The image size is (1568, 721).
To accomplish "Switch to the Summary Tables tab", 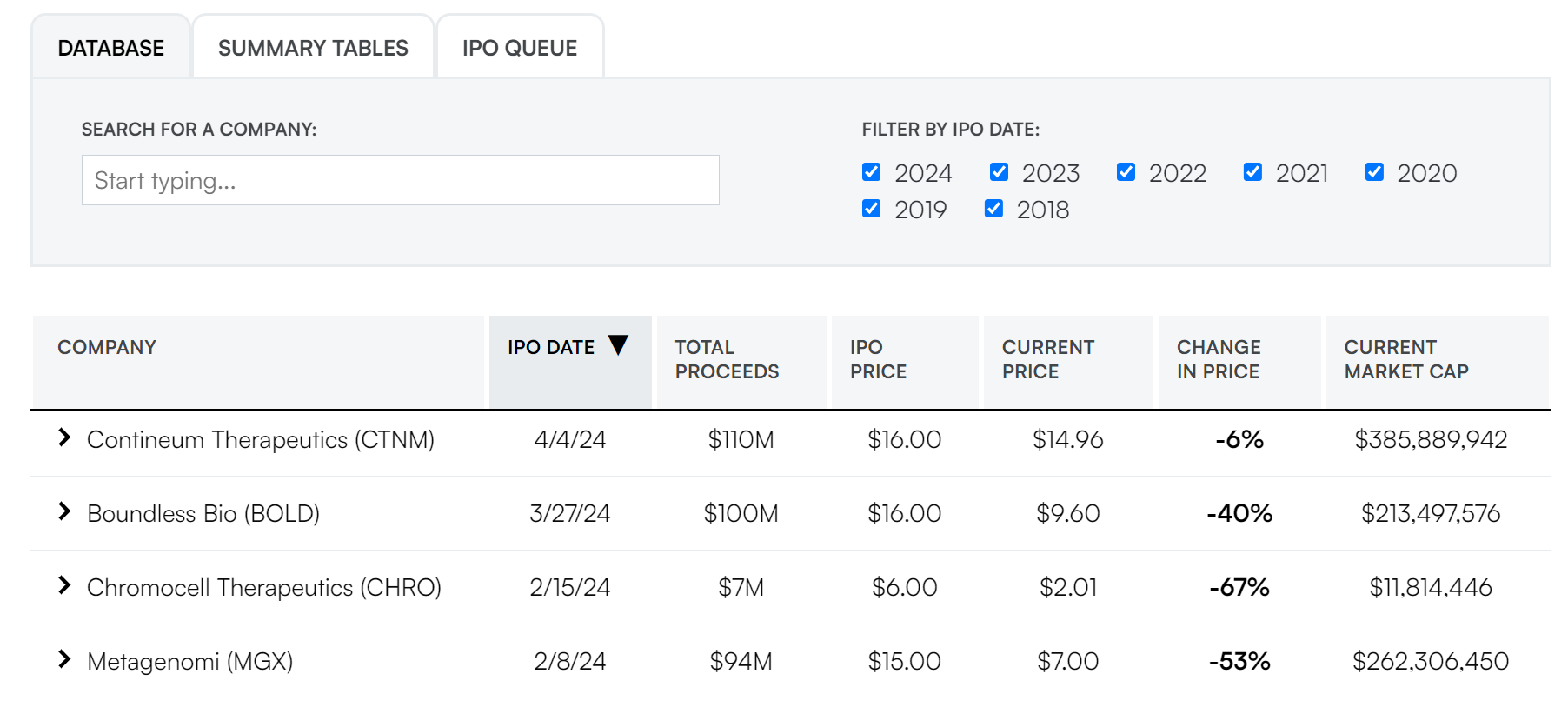I will point(313,48).
